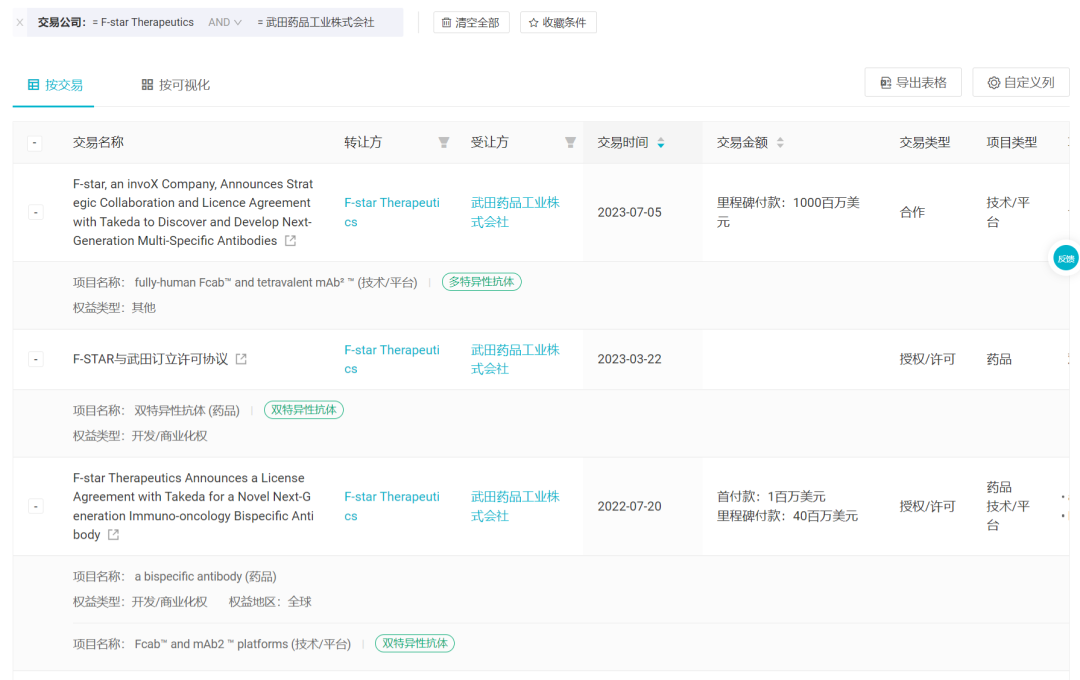Click 双特异性抗体 tag beside Fcab and mAb2 platforms
The width and height of the screenshot is (1080, 680).
pyautogui.click(x=415, y=643)
